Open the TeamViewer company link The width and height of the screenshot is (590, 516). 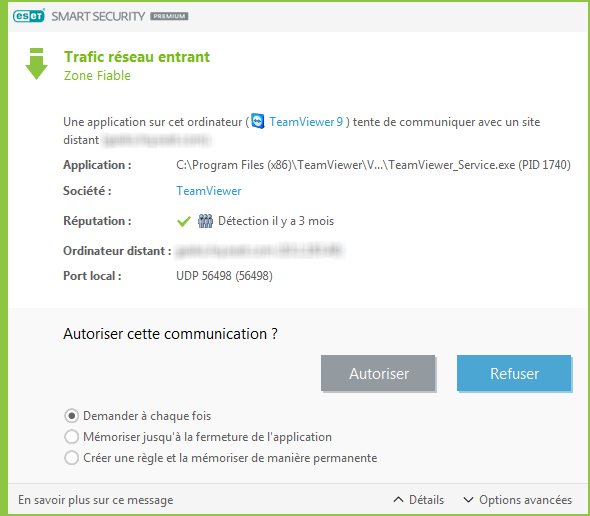[x=209, y=191]
